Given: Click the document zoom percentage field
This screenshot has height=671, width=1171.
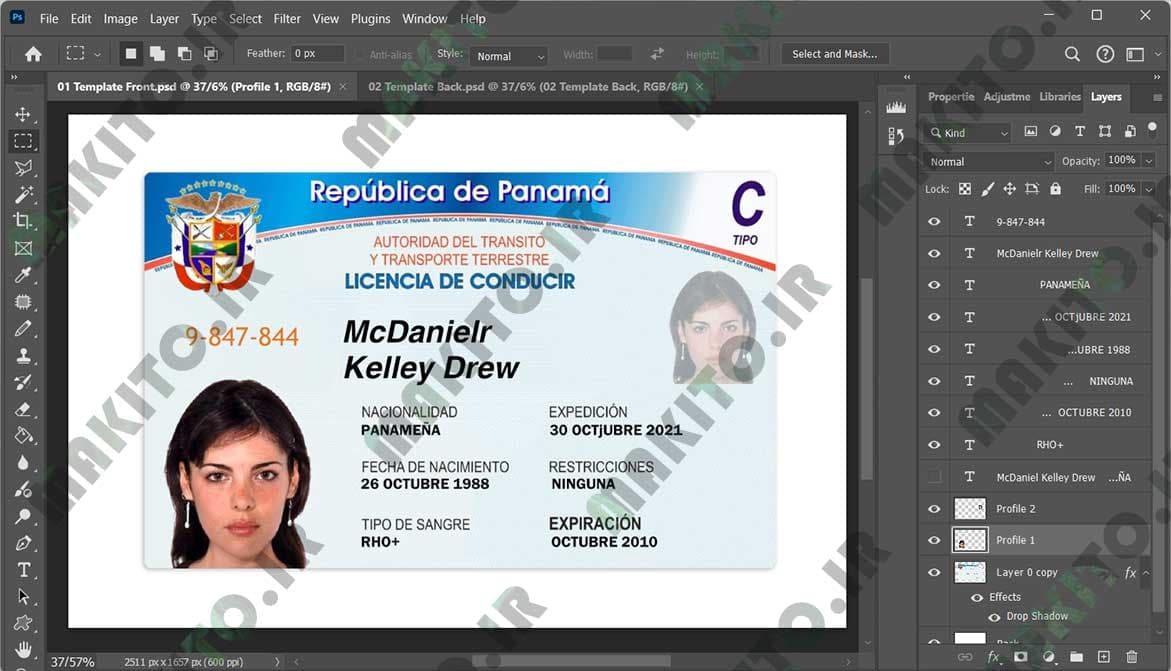Looking at the screenshot, I should point(72,662).
